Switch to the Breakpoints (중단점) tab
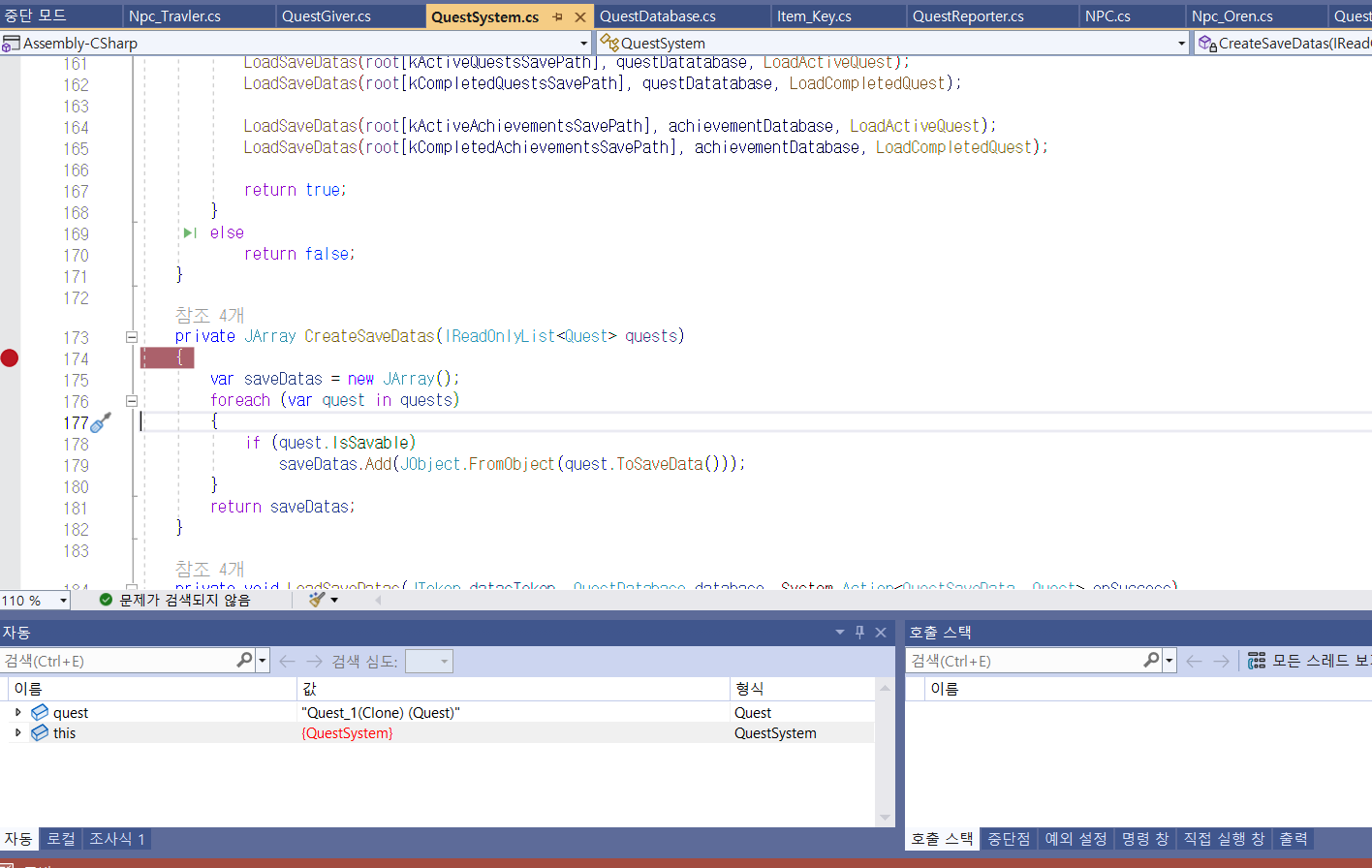This screenshot has height=868, width=1372. click(x=1009, y=839)
